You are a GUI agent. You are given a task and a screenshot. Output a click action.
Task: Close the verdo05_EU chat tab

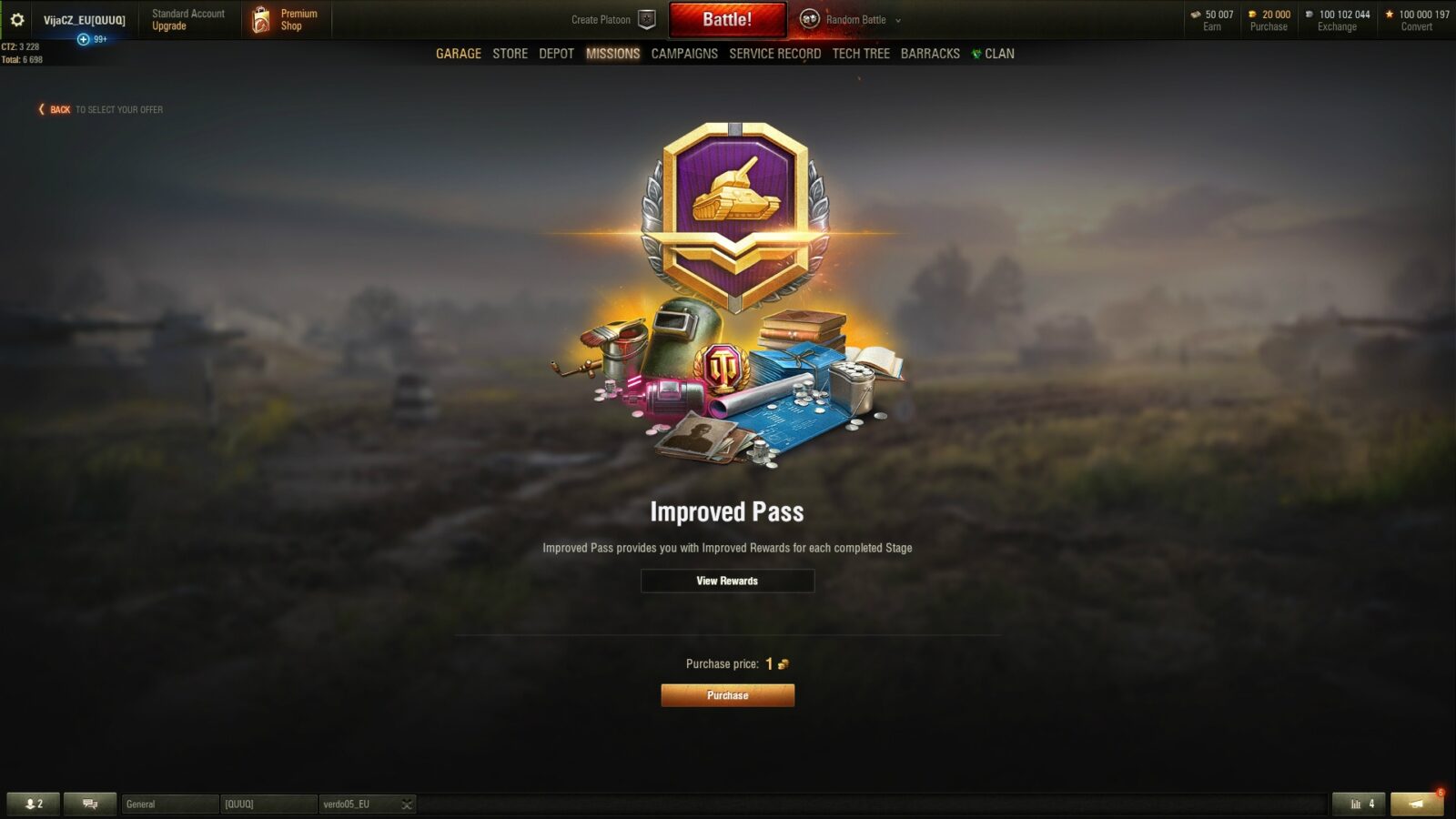pyautogui.click(x=407, y=804)
